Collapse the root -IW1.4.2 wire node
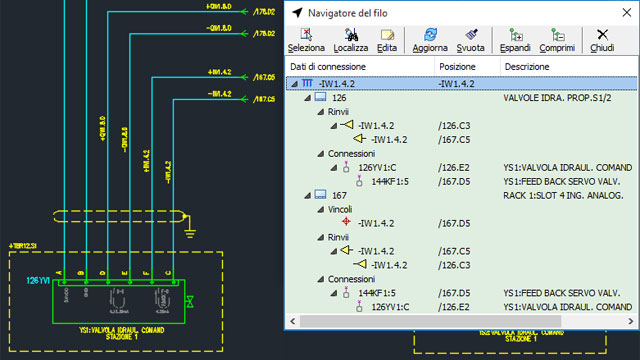Image resolution: width=640 pixels, height=360 pixels. tap(294, 84)
